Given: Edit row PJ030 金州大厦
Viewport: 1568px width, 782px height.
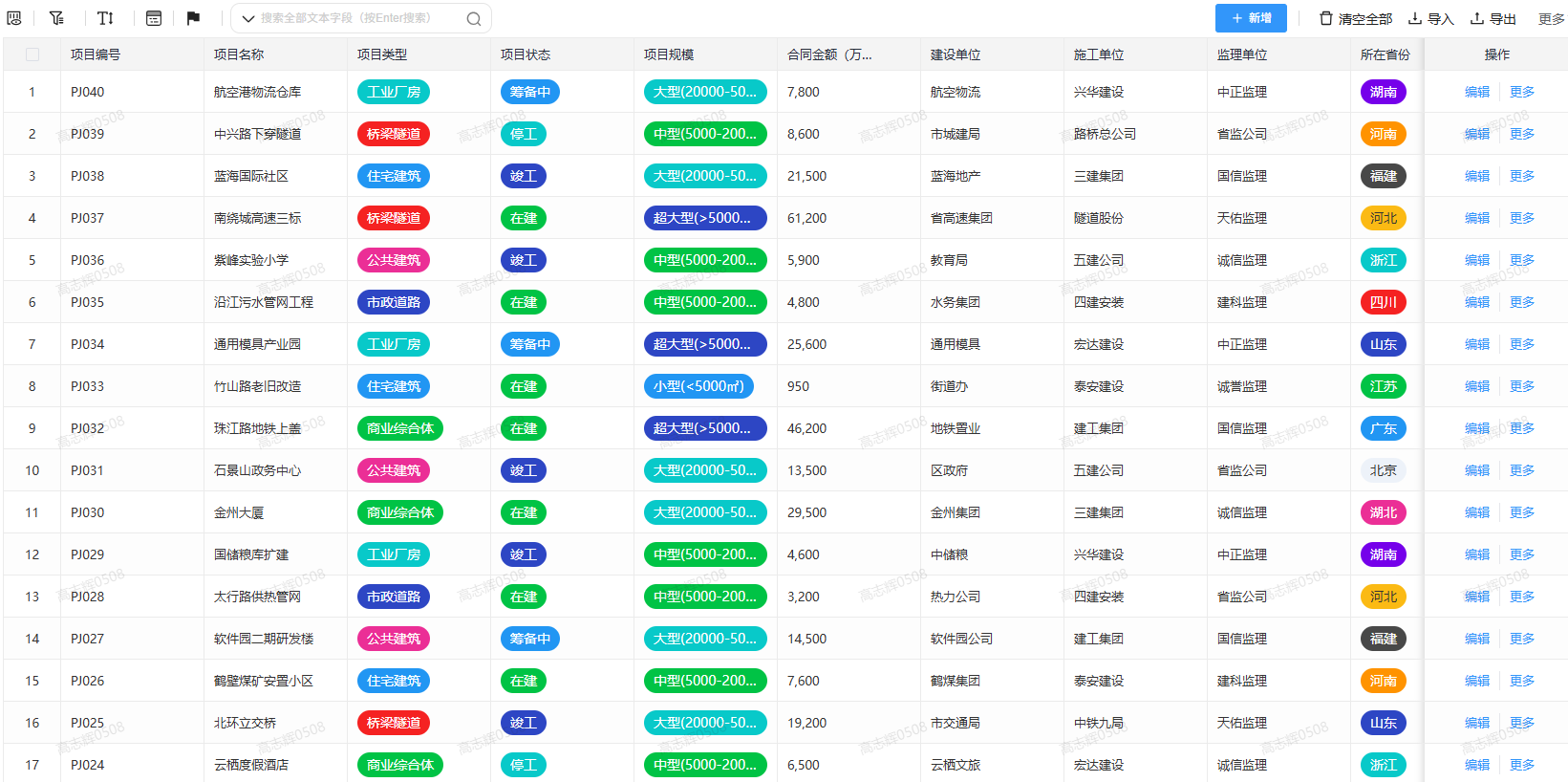Looking at the screenshot, I should tap(1477, 512).
